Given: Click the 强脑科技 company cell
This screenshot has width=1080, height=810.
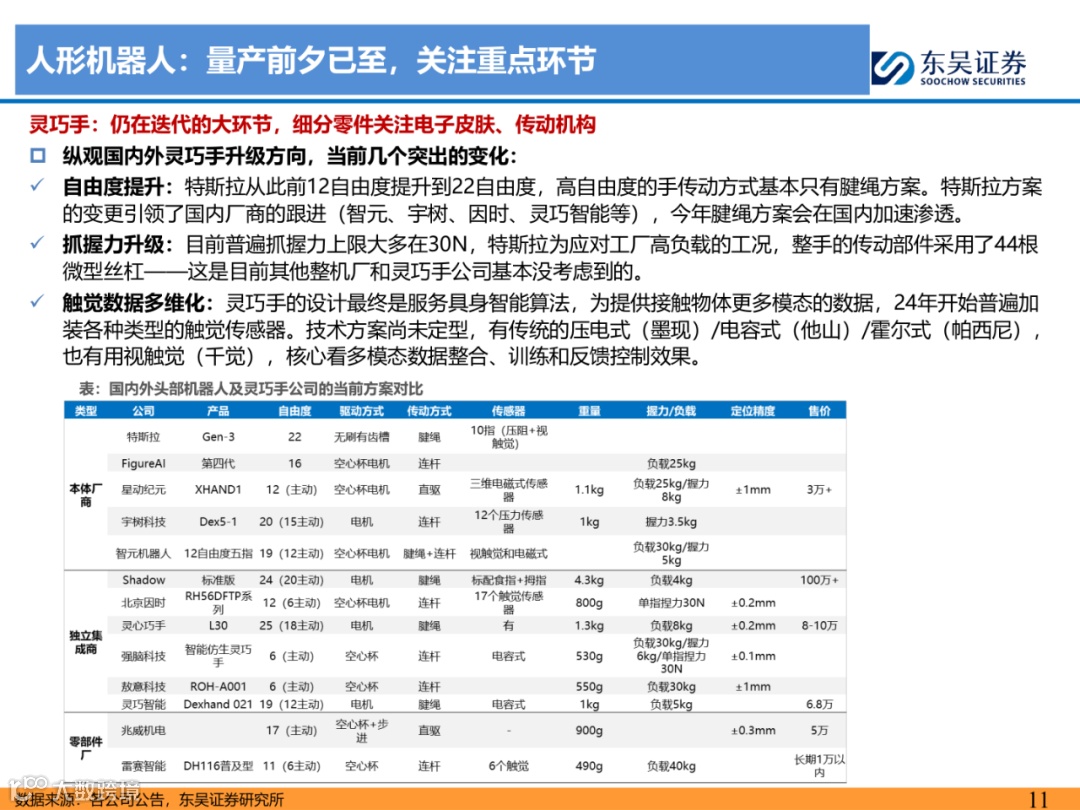Looking at the screenshot, I should point(143,656).
